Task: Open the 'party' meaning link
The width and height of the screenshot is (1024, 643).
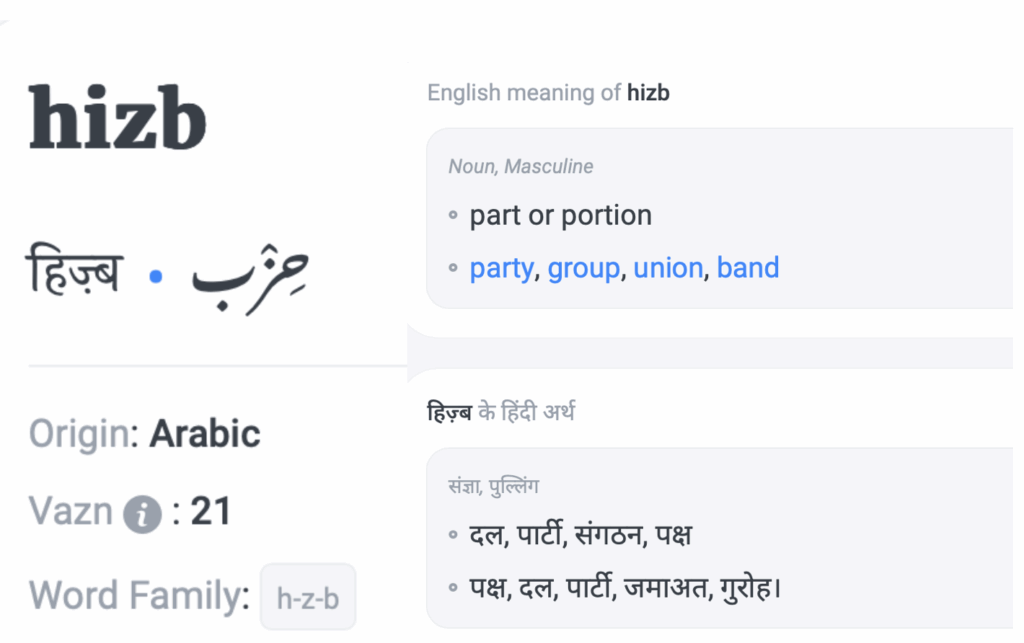Action: point(501,268)
